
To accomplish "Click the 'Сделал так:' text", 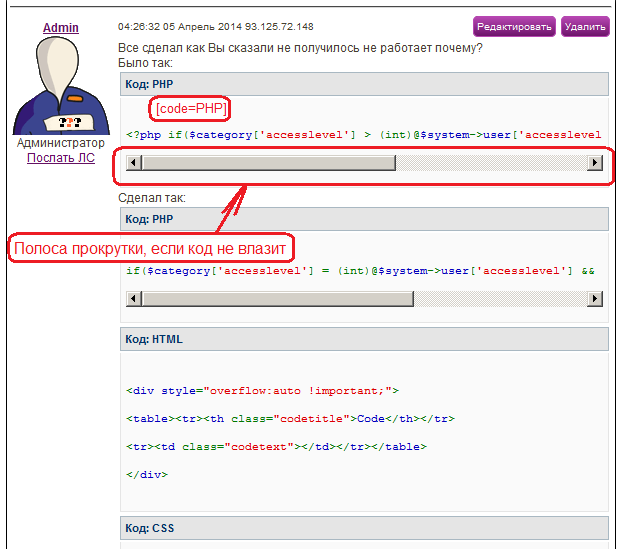I will 152,198.
